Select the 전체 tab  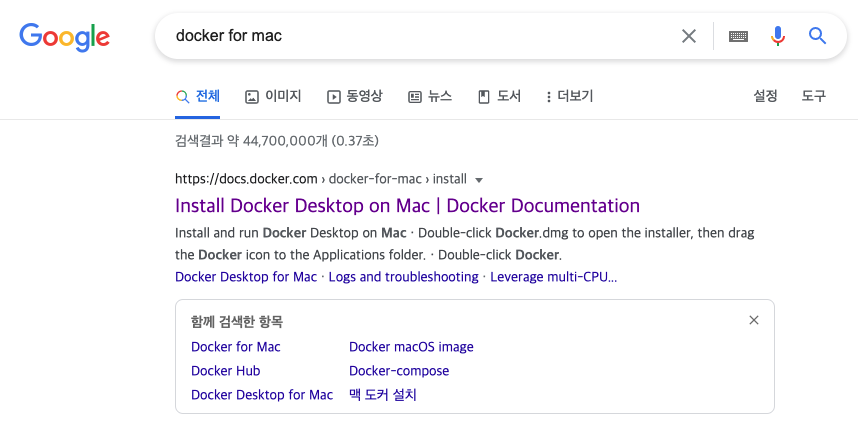pos(198,96)
